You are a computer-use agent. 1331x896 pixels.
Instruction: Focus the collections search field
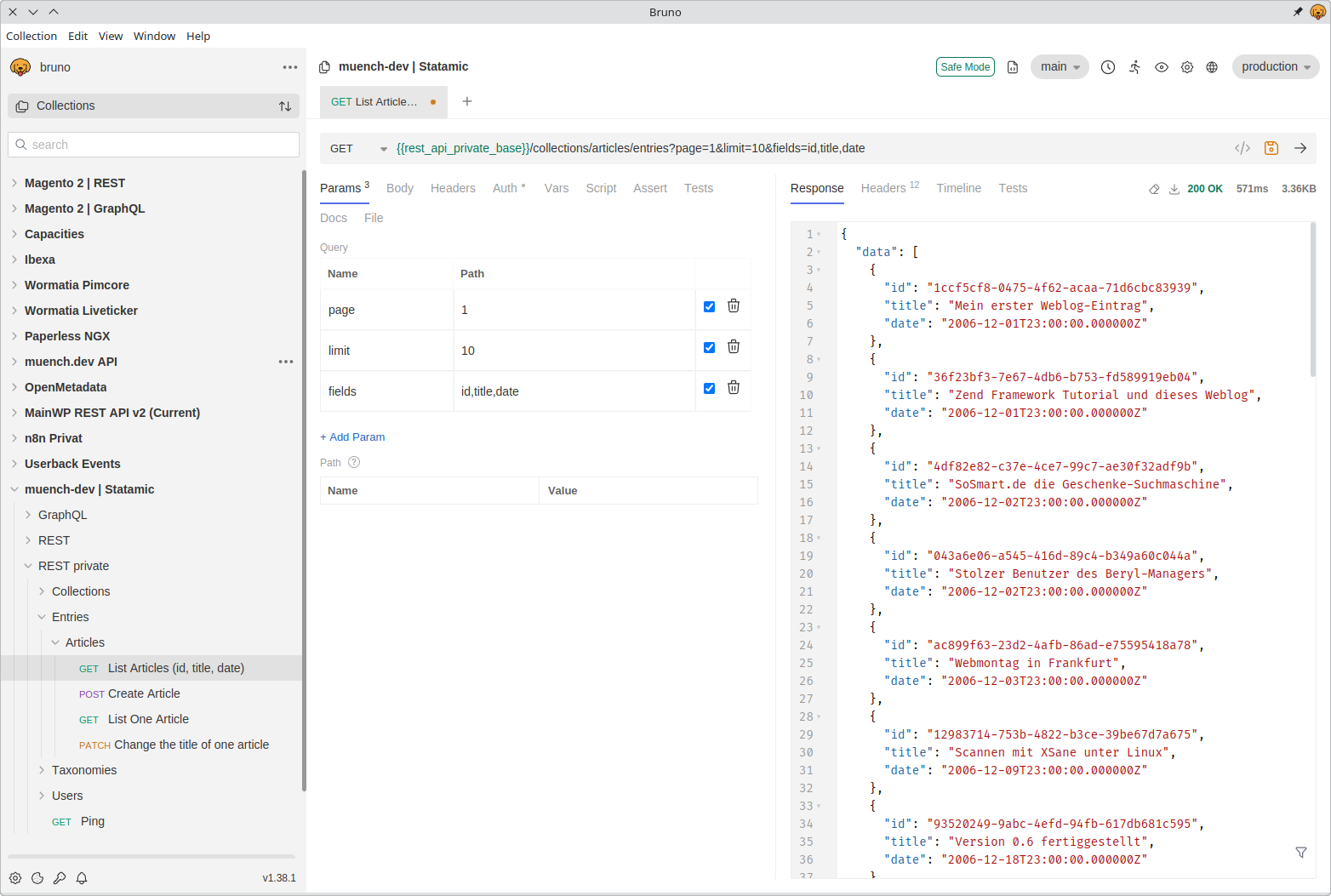[154, 145]
